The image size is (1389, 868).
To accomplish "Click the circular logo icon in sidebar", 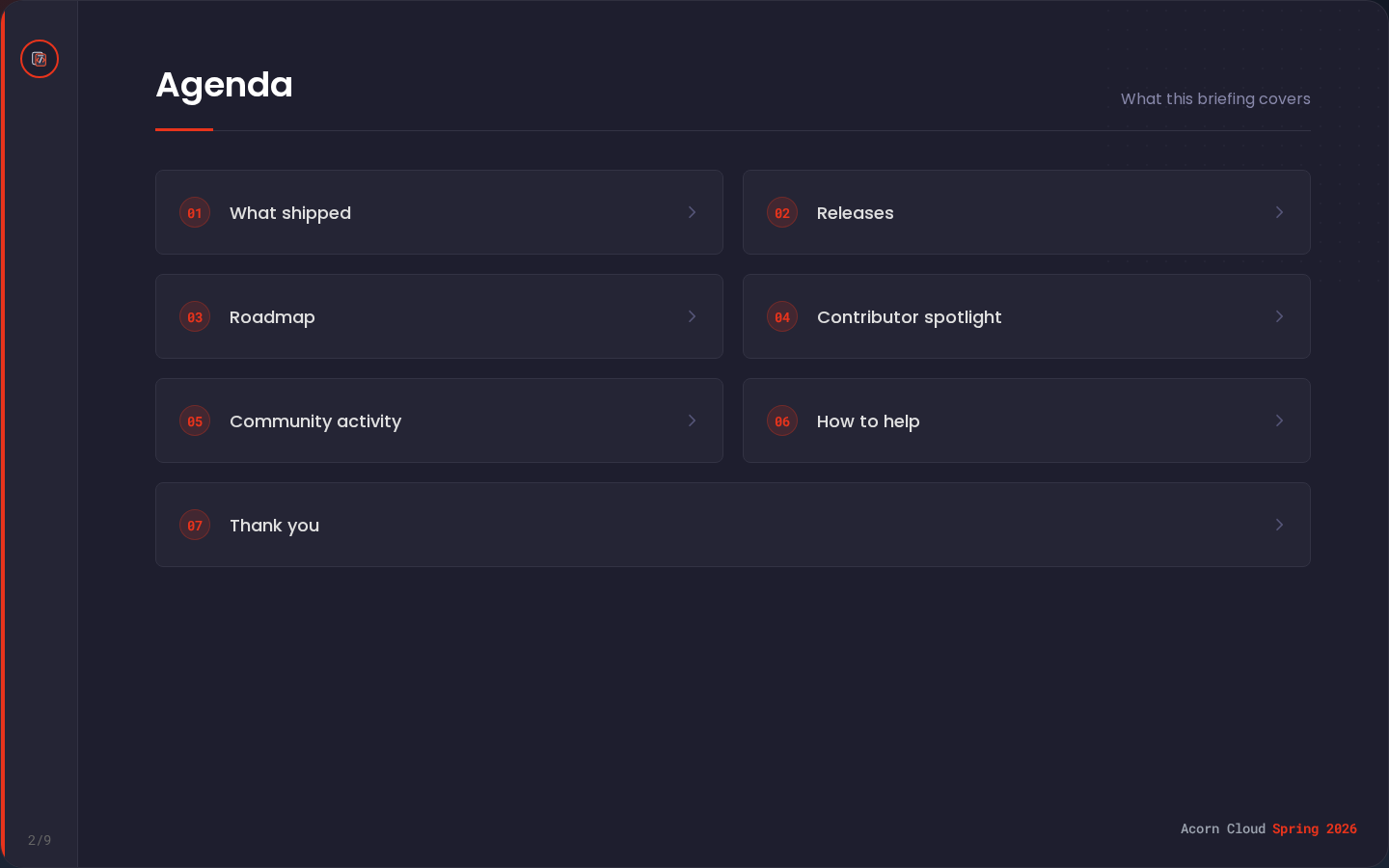I will (40, 59).
